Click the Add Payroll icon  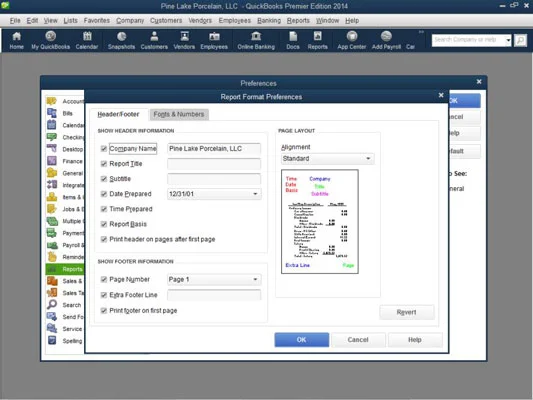click(x=386, y=40)
